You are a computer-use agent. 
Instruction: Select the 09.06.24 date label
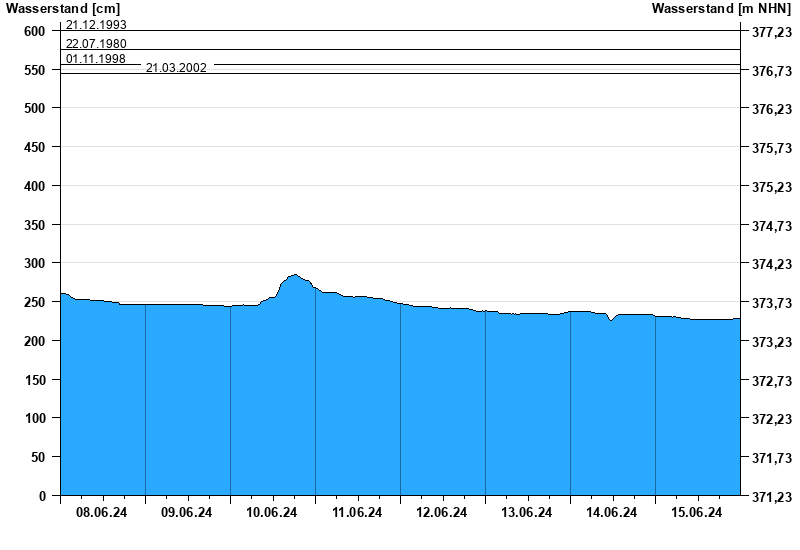tap(187, 513)
